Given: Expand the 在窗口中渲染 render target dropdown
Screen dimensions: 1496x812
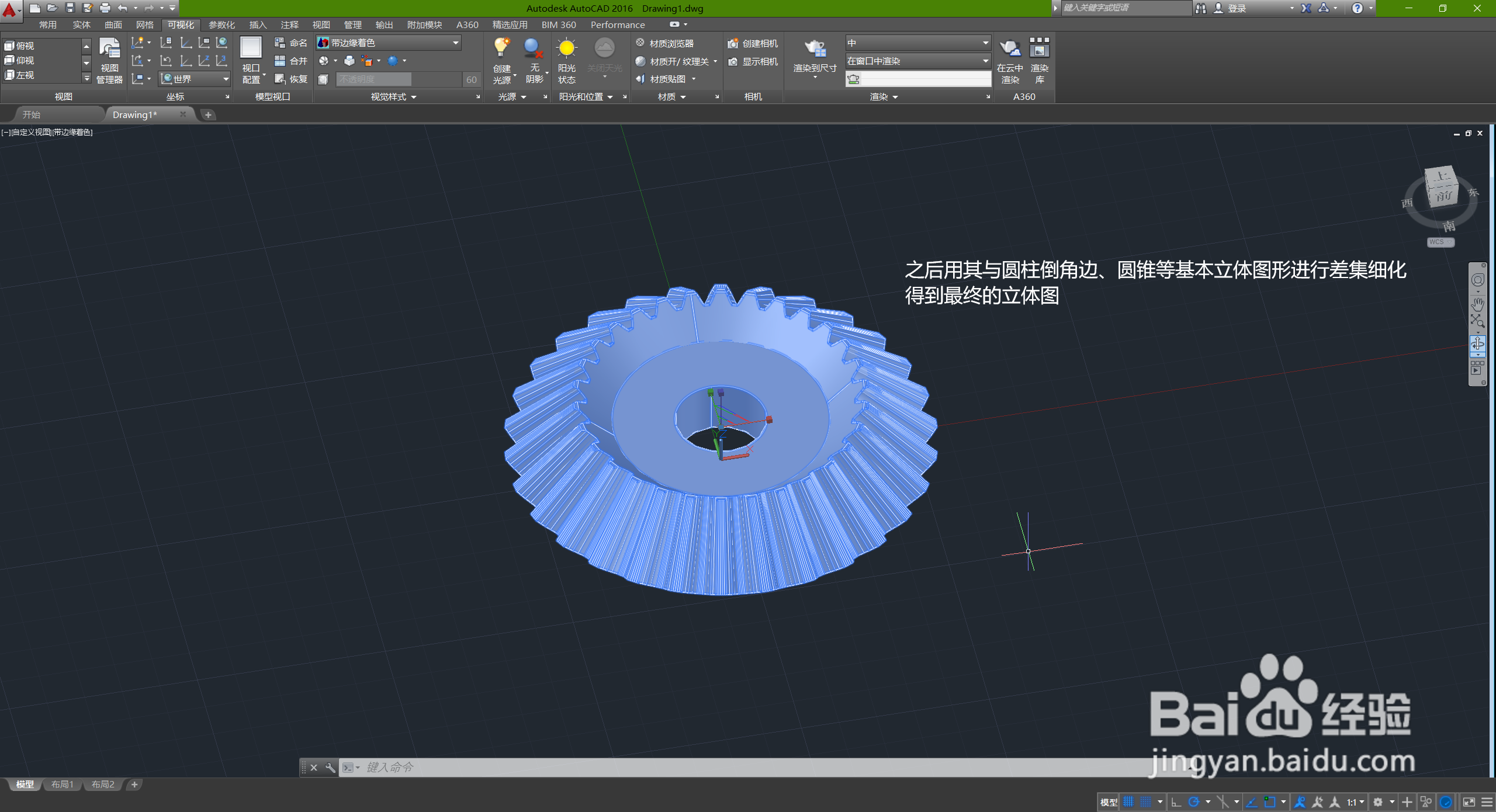Looking at the screenshot, I should click(985, 61).
